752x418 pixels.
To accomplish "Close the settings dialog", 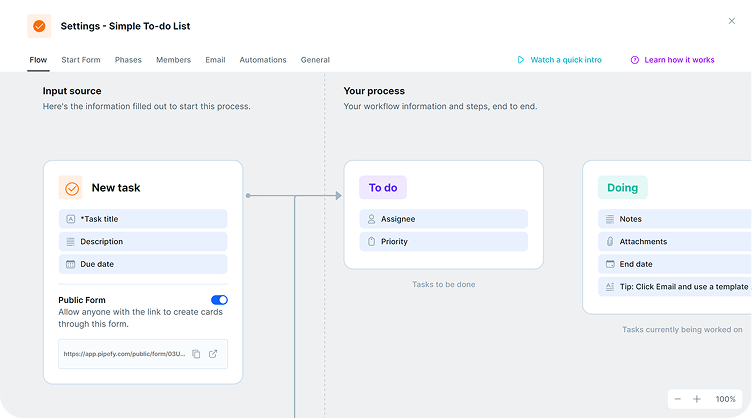I will coord(731,21).
